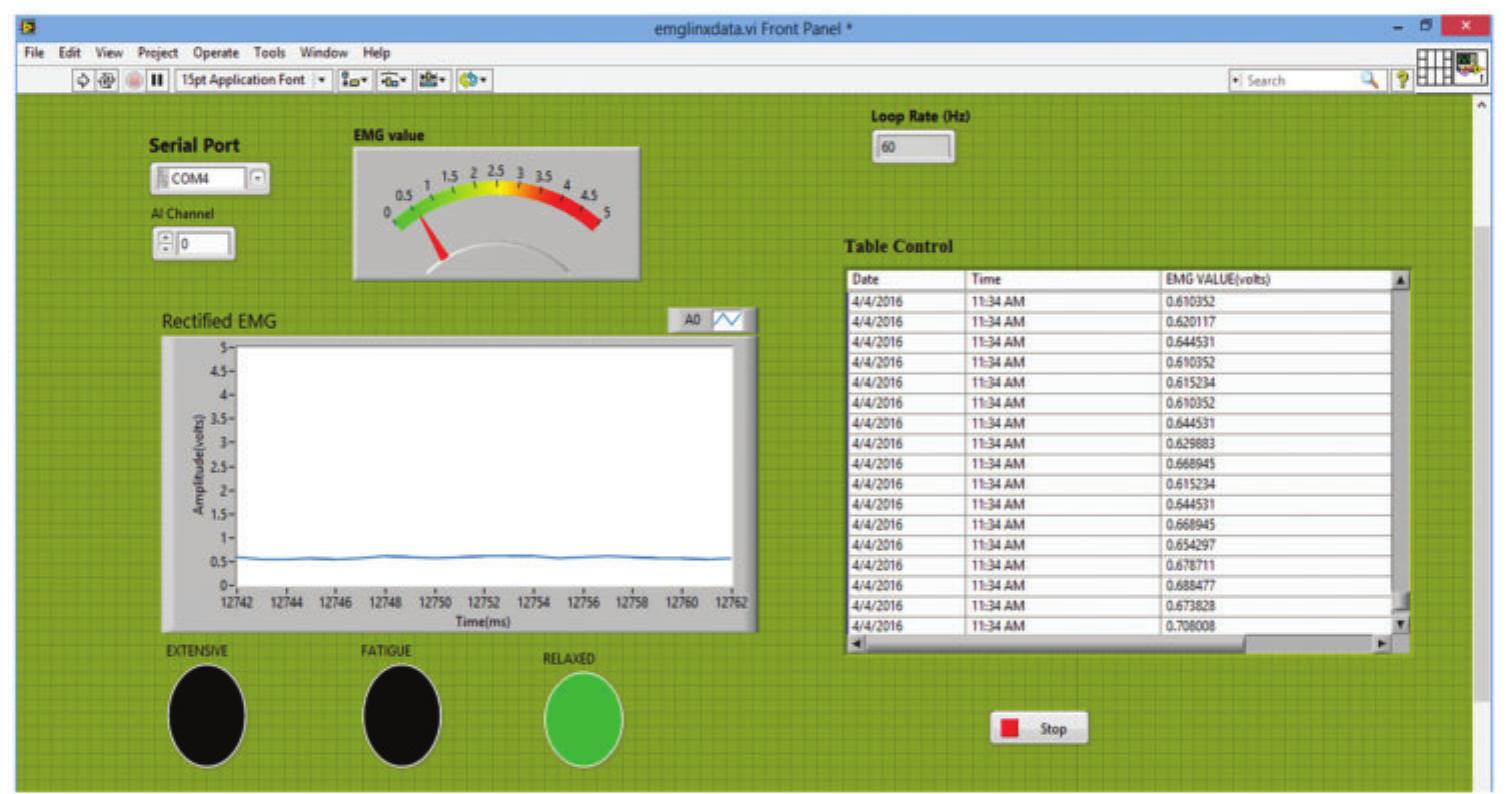The image size is (1506, 794).
Task: Click the EMG value gauge meter
Action: pos(496,213)
